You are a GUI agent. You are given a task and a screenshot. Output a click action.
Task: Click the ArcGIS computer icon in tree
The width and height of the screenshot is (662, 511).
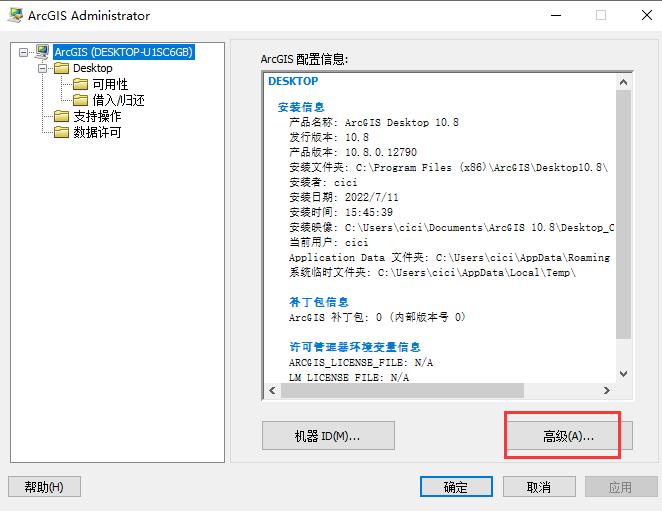(42, 52)
